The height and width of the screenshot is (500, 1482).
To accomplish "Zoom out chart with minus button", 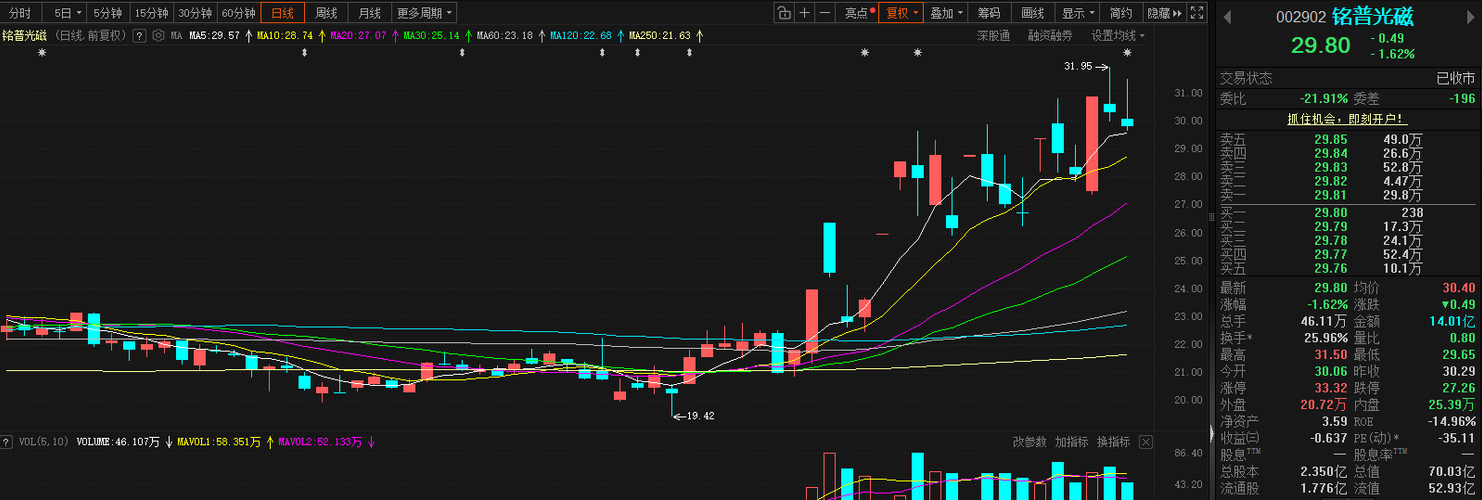I will [x=825, y=13].
